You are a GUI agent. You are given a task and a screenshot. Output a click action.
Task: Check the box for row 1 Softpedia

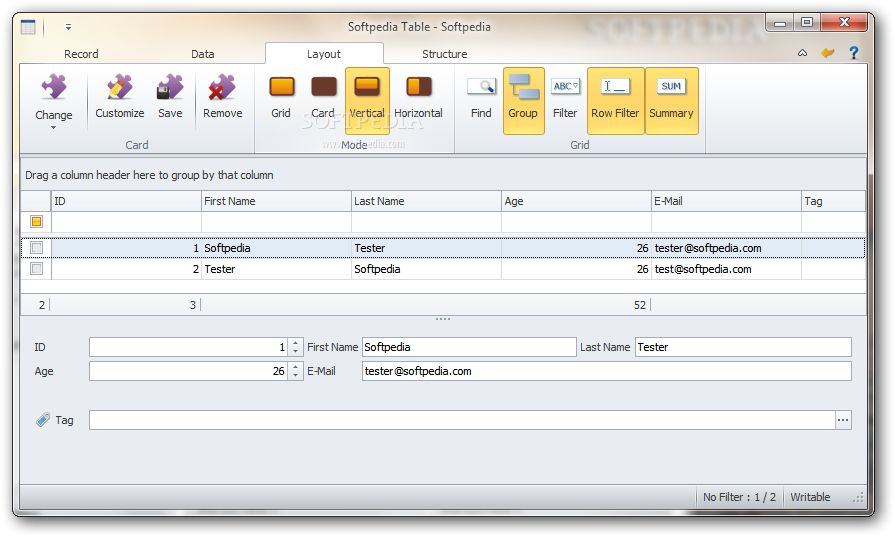pyautogui.click(x=37, y=248)
